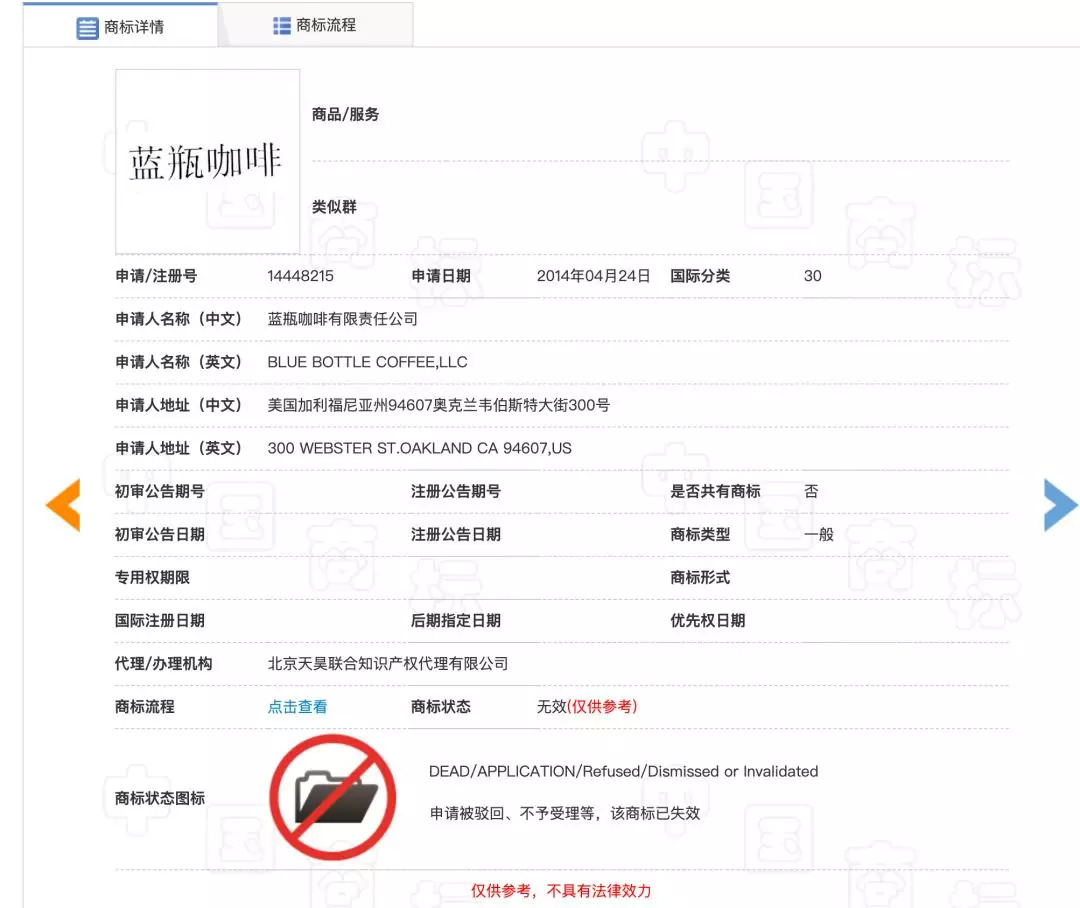Click the agency 北京天昊联合知识产权代理有限公司
This screenshot has width=1080, height=908.
[388, 664]
